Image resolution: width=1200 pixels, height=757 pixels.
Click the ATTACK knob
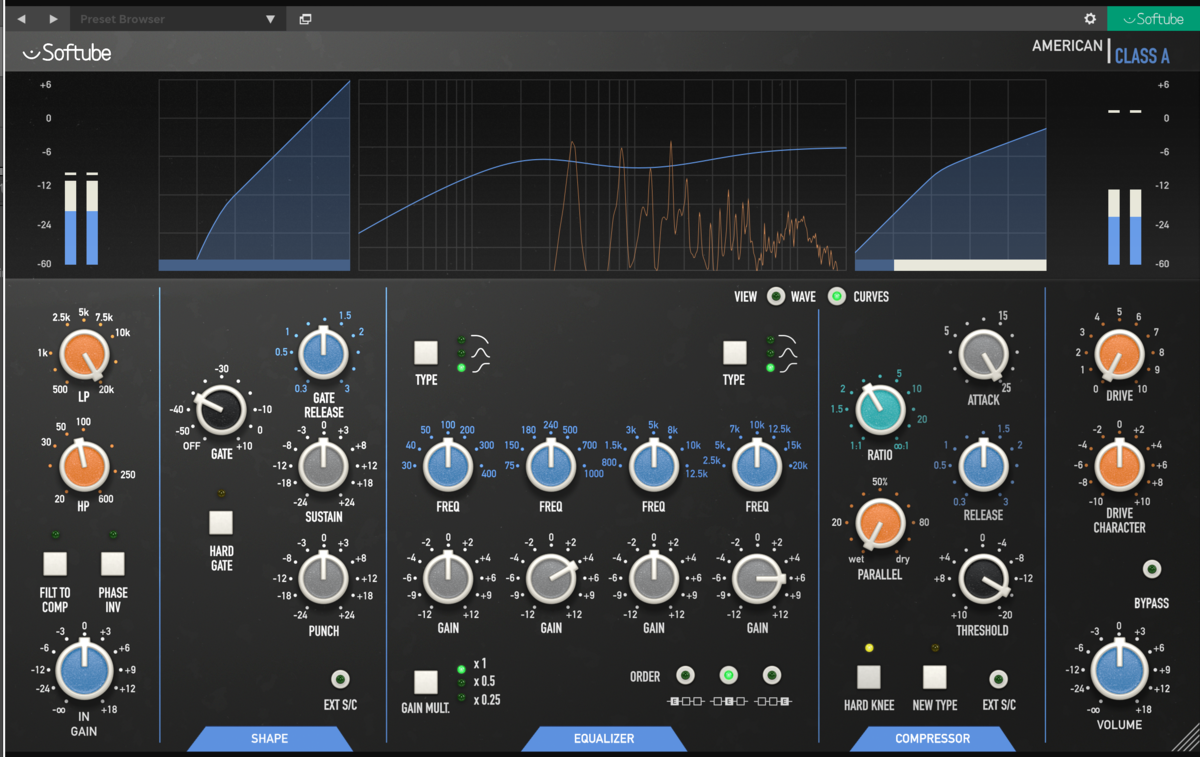[x=983, y=355]
